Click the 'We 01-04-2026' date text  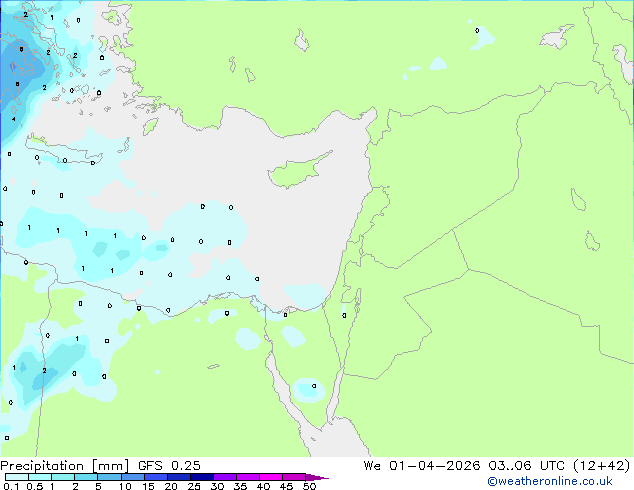point(422,466)
